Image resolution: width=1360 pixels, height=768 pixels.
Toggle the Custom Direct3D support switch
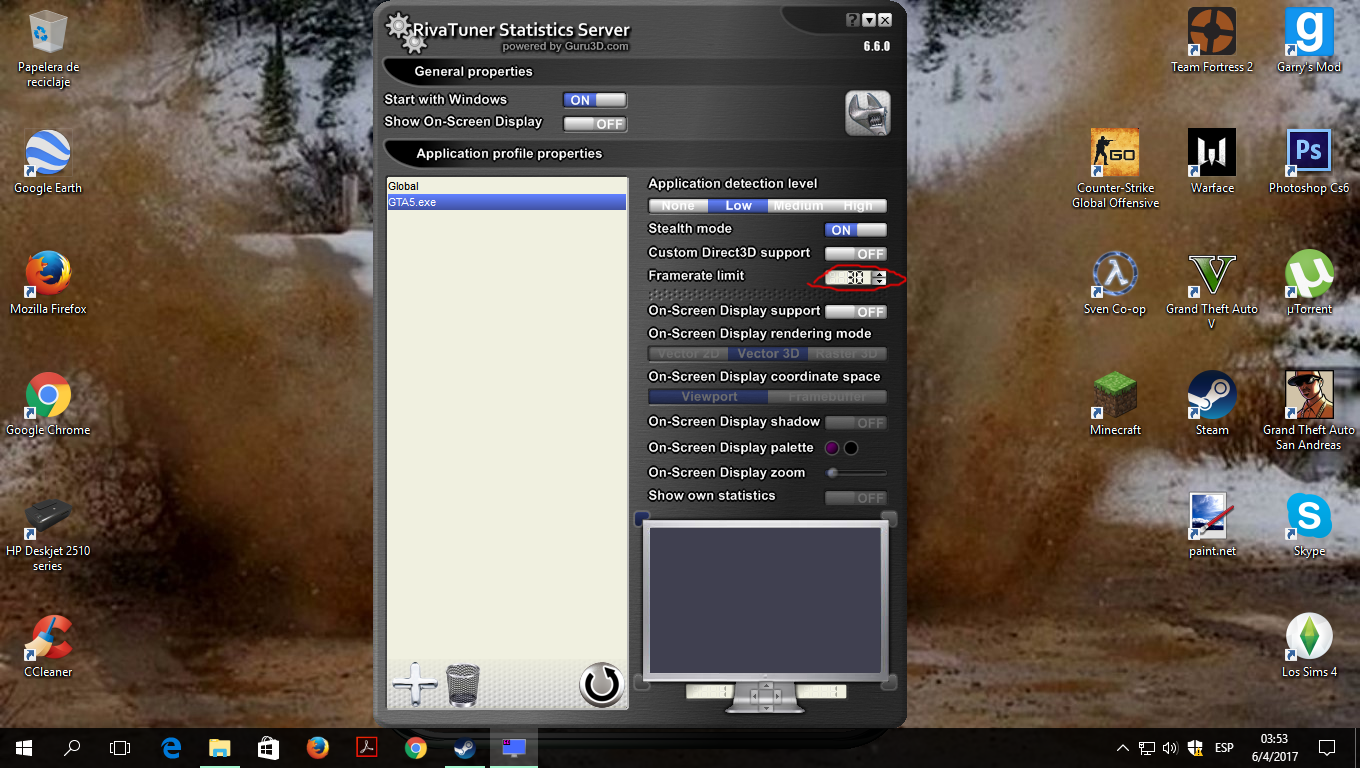[856, 254]
